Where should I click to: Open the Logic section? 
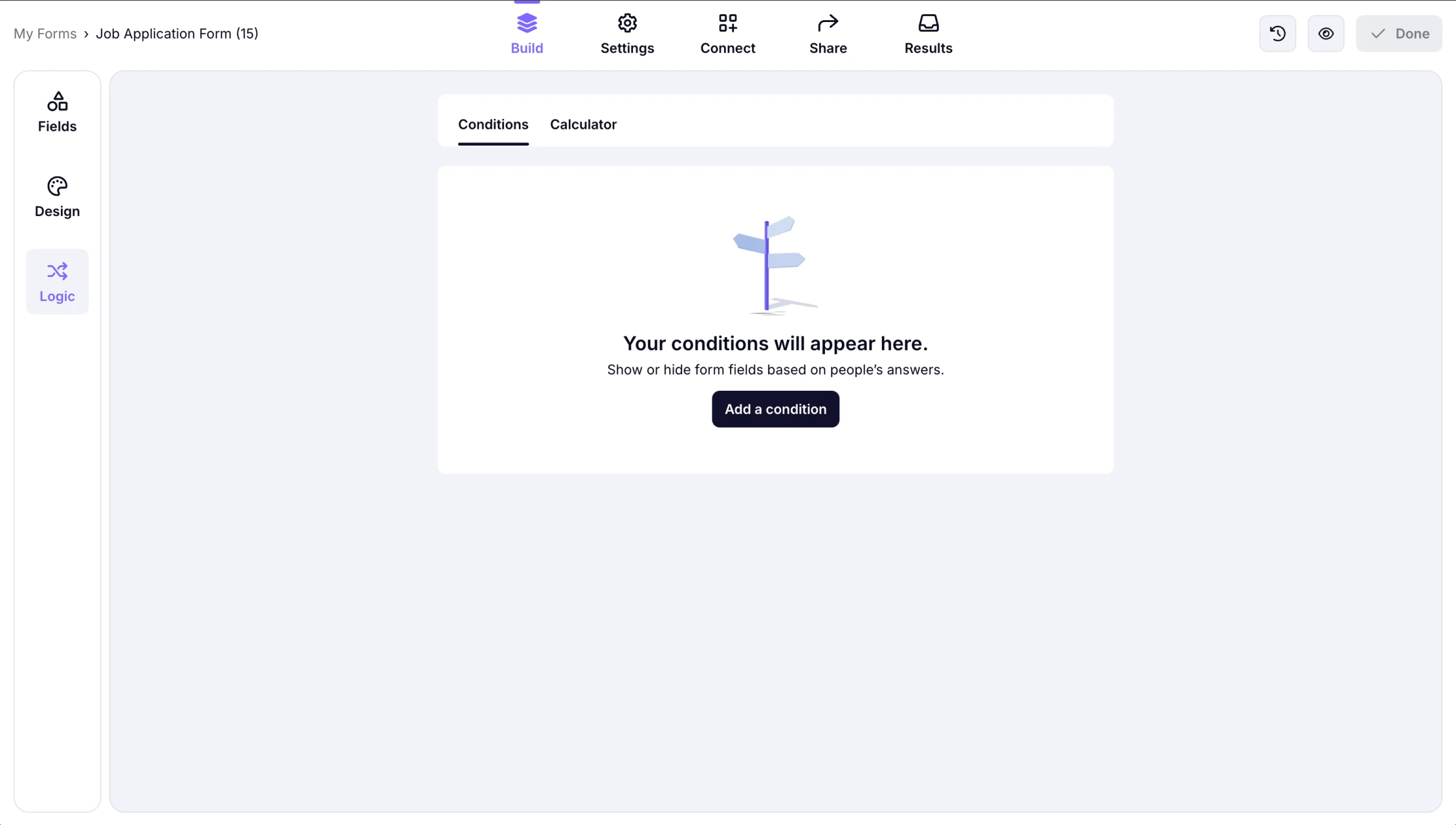pyautogui.click(x=57, y=281)
